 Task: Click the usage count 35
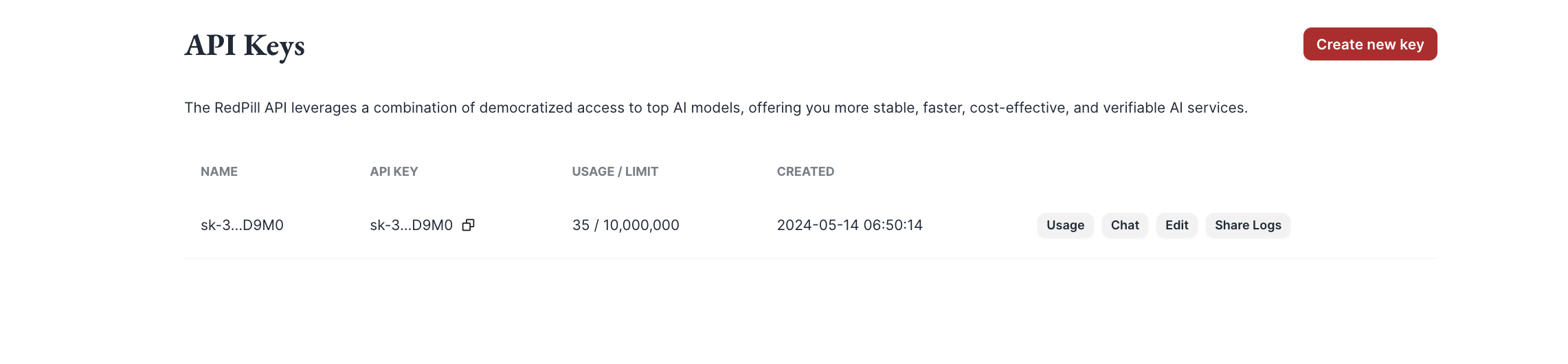pyautogui.click(x=581, y=225)
